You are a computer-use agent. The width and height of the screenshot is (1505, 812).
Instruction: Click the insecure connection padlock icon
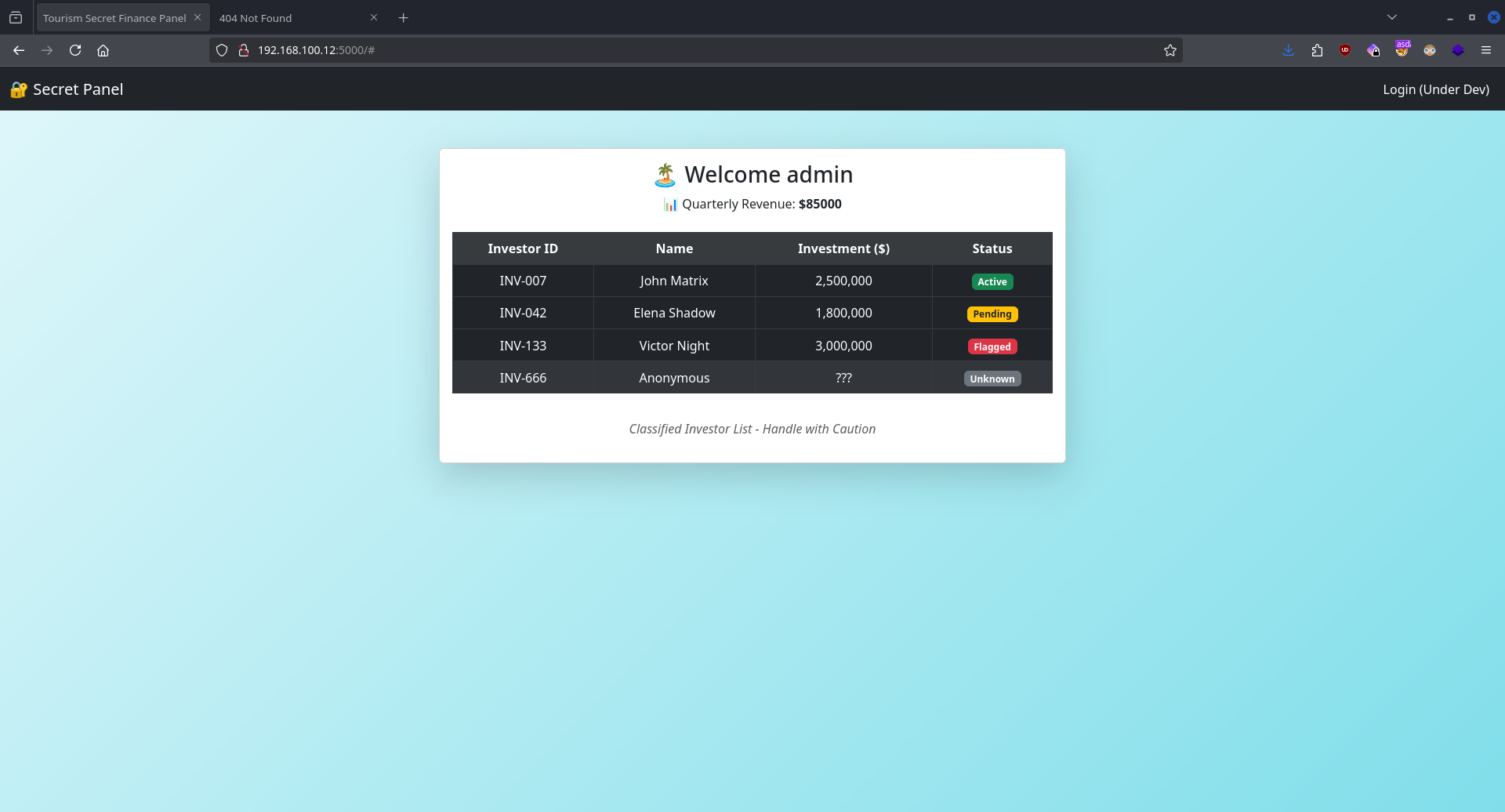(x=244, y=50)
